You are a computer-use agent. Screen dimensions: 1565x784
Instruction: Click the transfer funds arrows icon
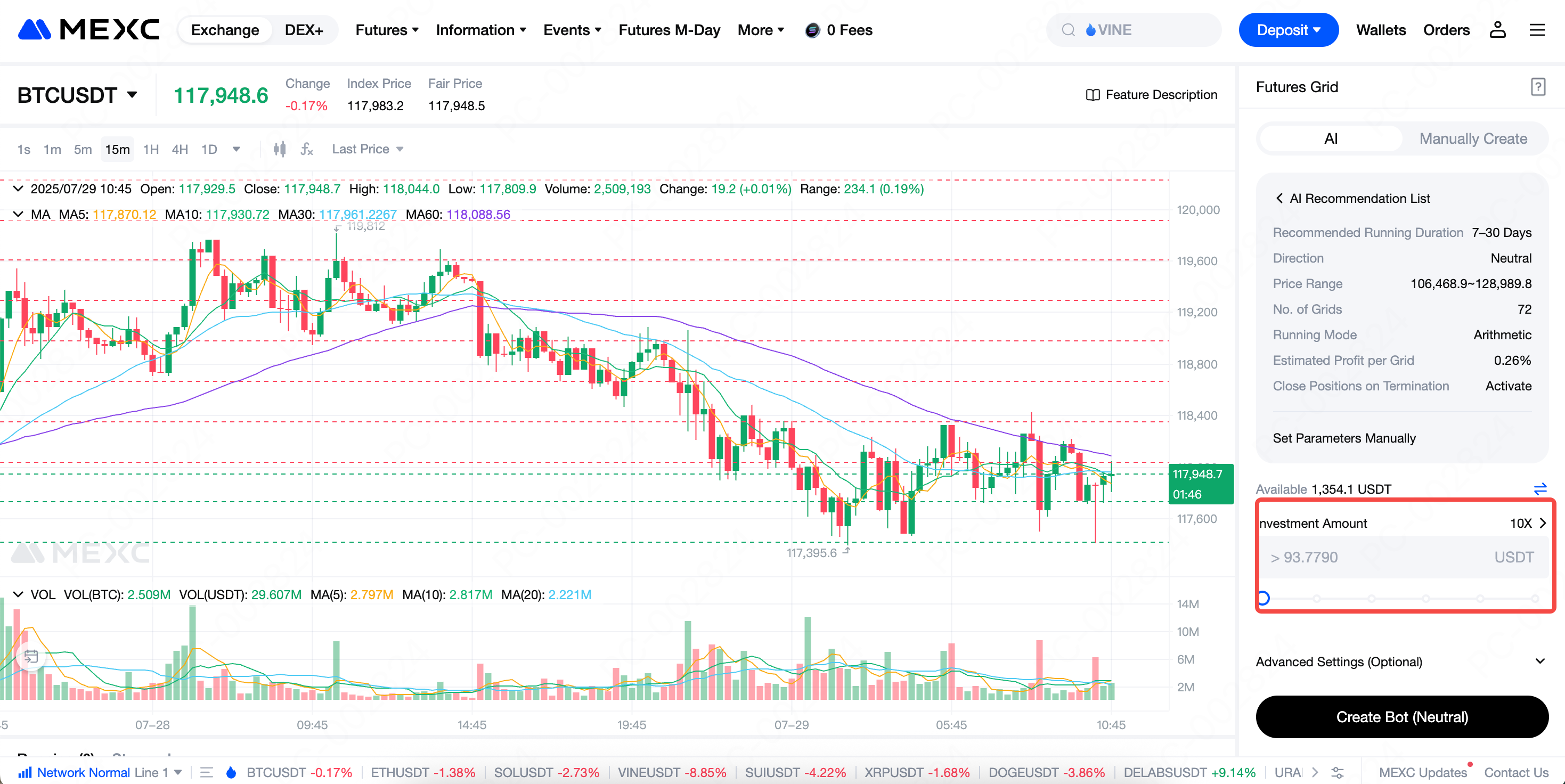point(1539,489)
